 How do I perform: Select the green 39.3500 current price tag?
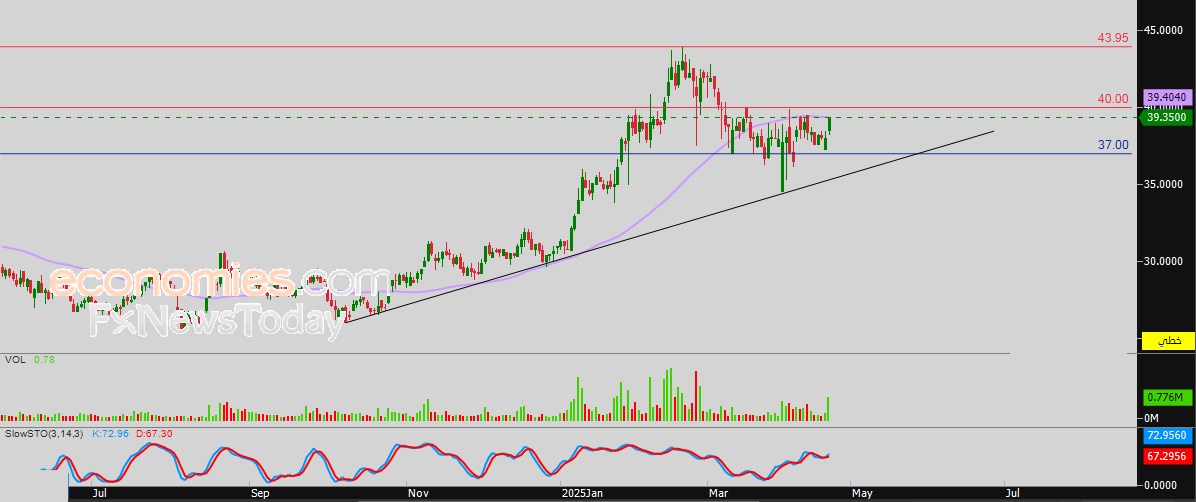(1166, 117)
